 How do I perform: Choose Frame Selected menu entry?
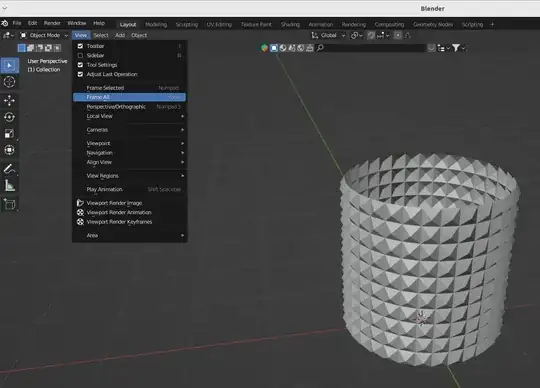click(130, 88)
